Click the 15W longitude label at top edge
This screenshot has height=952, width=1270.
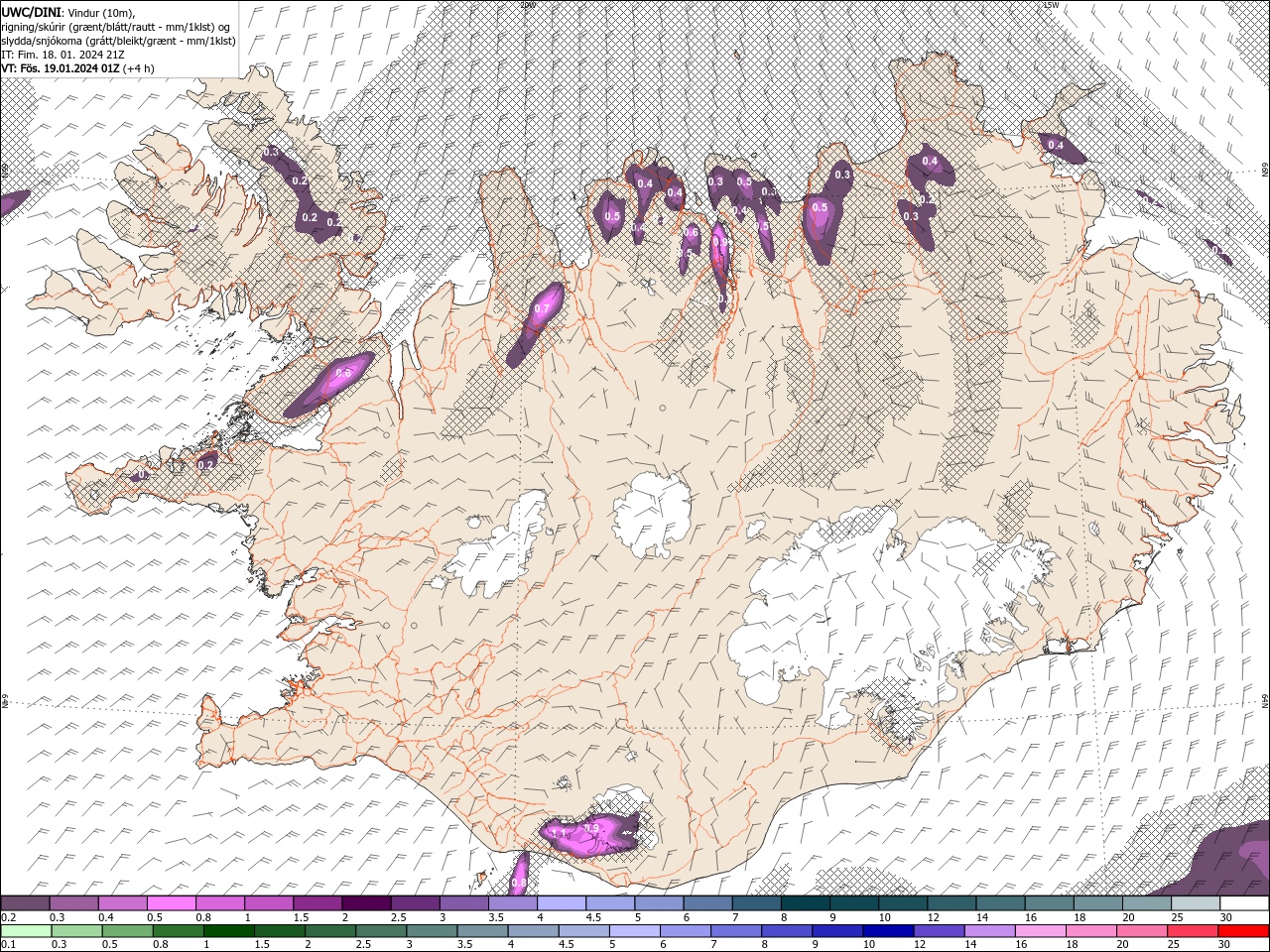1051,4
